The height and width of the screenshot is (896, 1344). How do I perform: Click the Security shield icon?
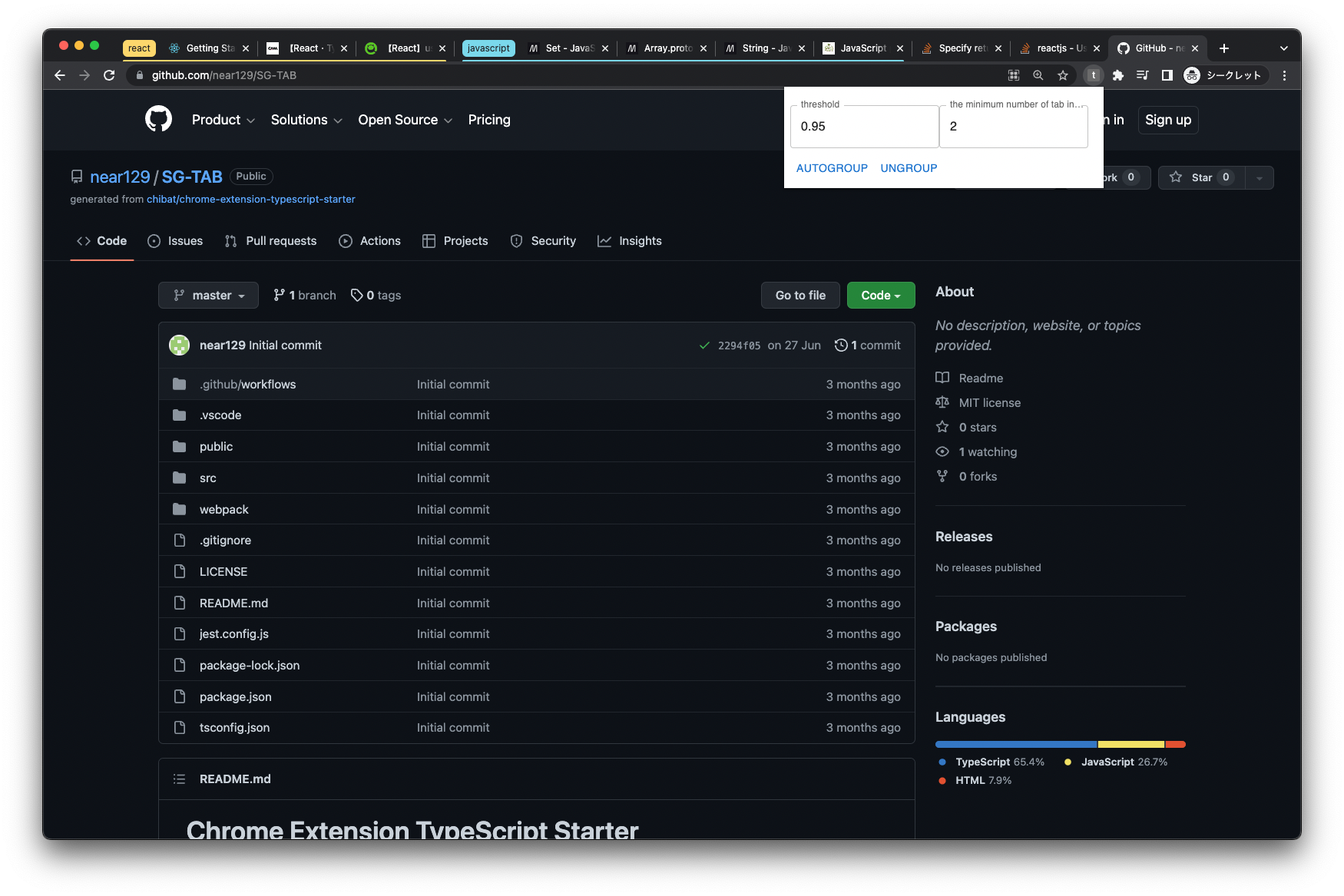[516, 240]
